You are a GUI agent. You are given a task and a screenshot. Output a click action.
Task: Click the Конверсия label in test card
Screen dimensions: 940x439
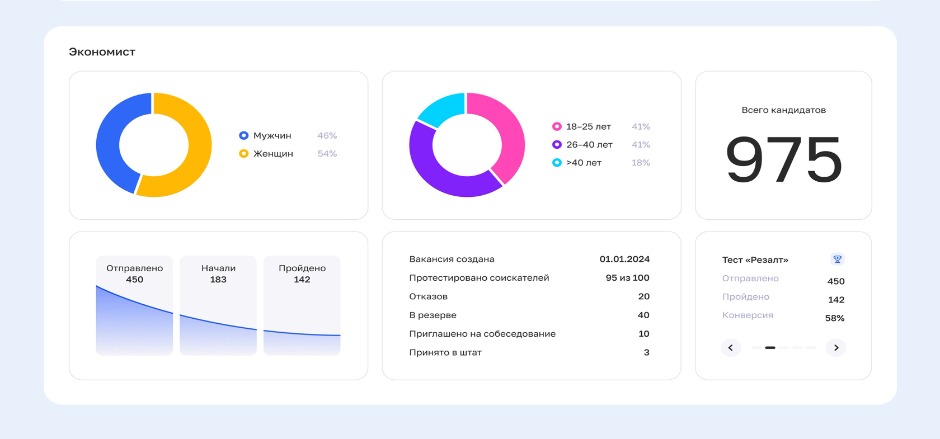click(745, 316)
